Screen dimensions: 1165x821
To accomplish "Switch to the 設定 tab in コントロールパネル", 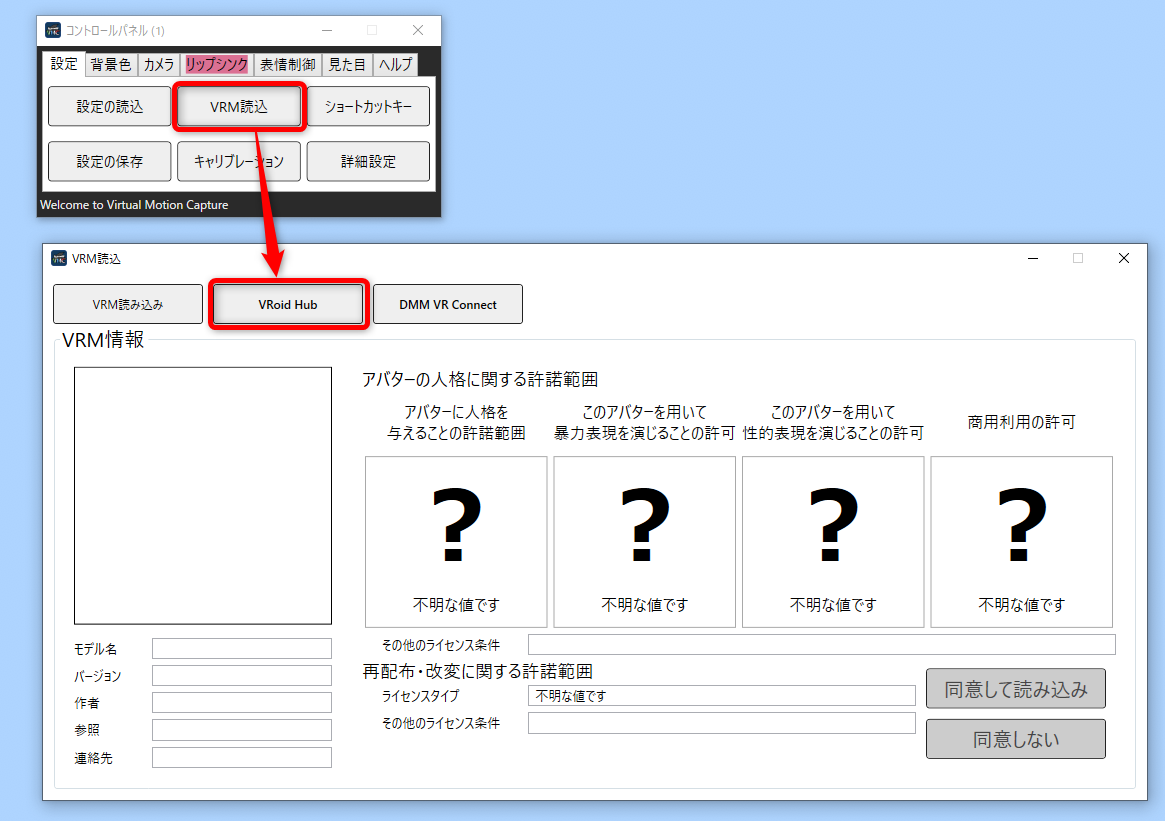I will coord(64,64).
